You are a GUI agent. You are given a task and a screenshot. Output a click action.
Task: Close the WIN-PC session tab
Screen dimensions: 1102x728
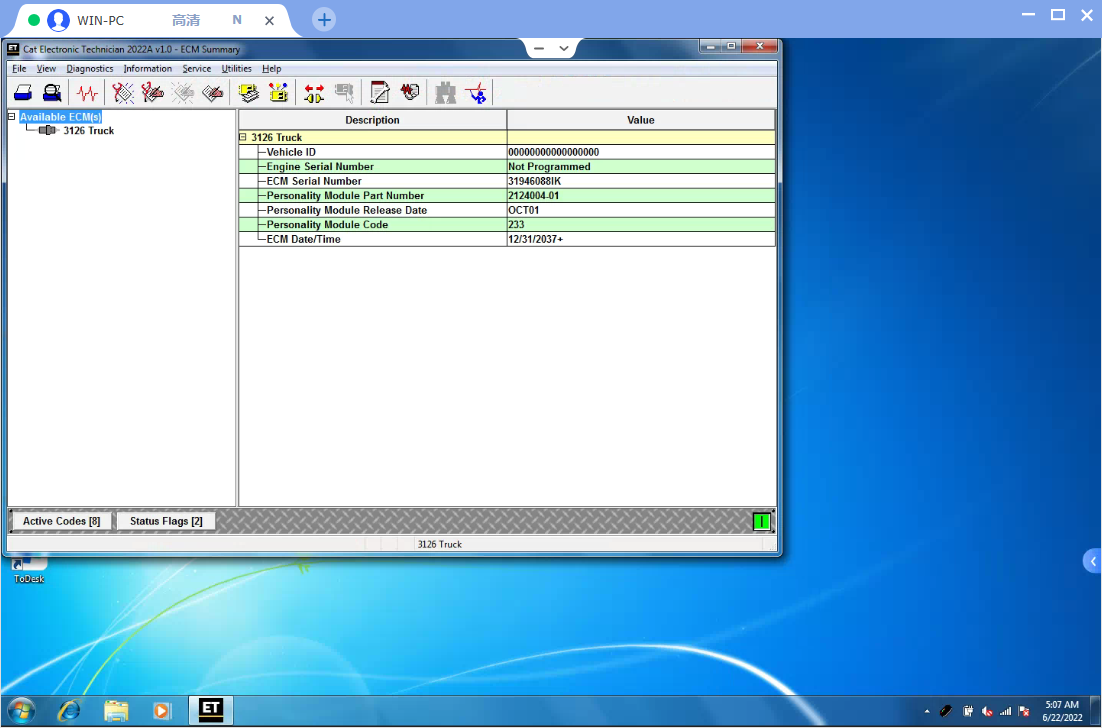tap(269, 20)
